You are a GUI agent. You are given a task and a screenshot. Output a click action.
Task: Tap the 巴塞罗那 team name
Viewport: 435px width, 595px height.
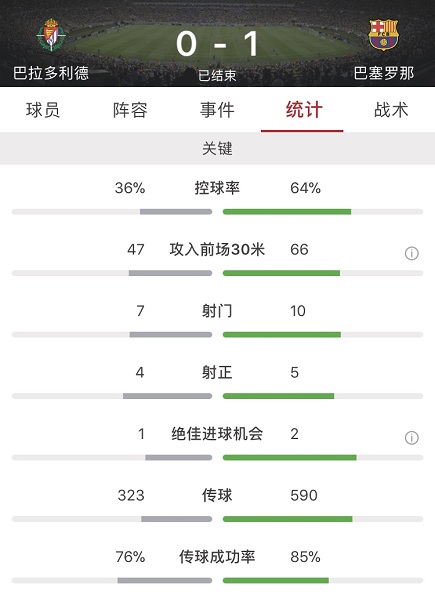(x=384, y=73)
